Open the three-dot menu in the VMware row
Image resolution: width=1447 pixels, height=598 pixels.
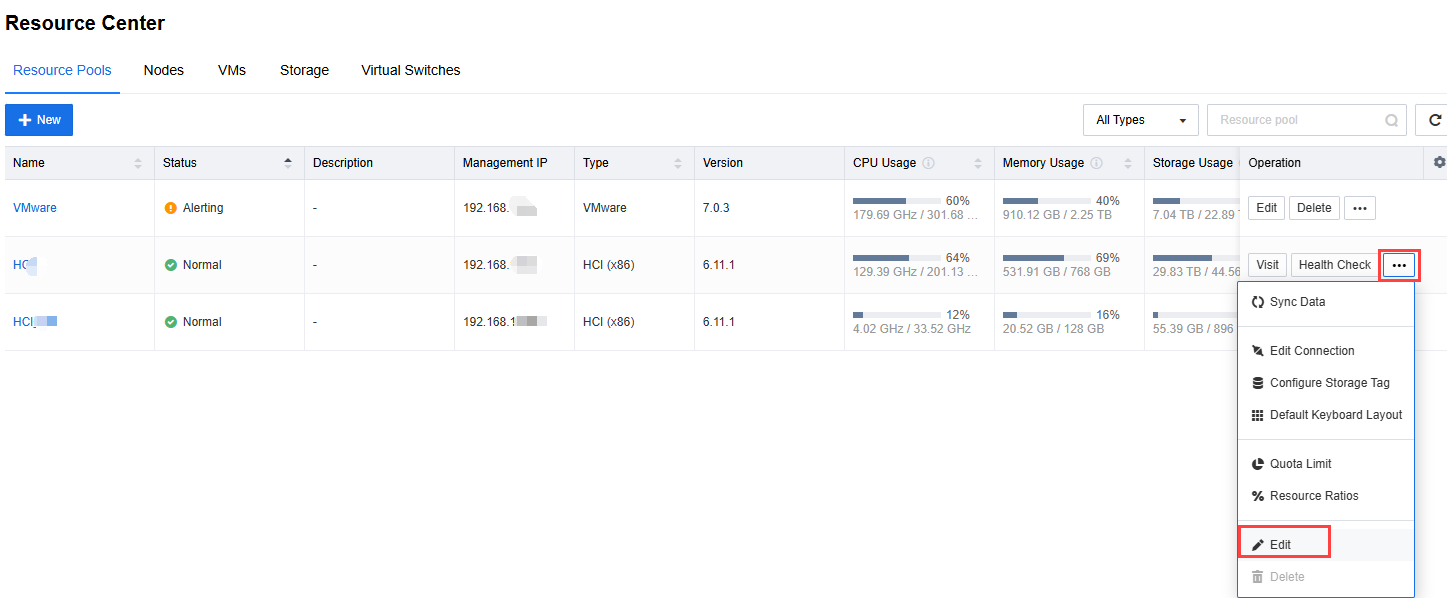1360,208
